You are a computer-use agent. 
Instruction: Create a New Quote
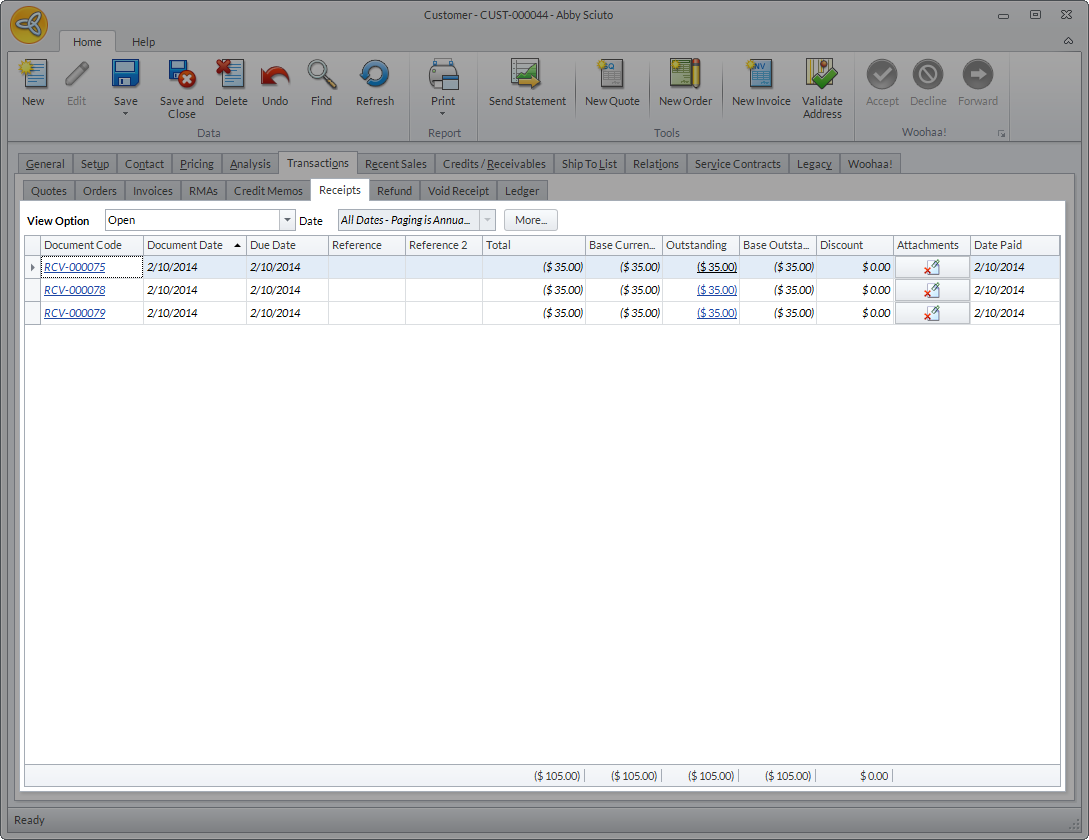(612, 76)
